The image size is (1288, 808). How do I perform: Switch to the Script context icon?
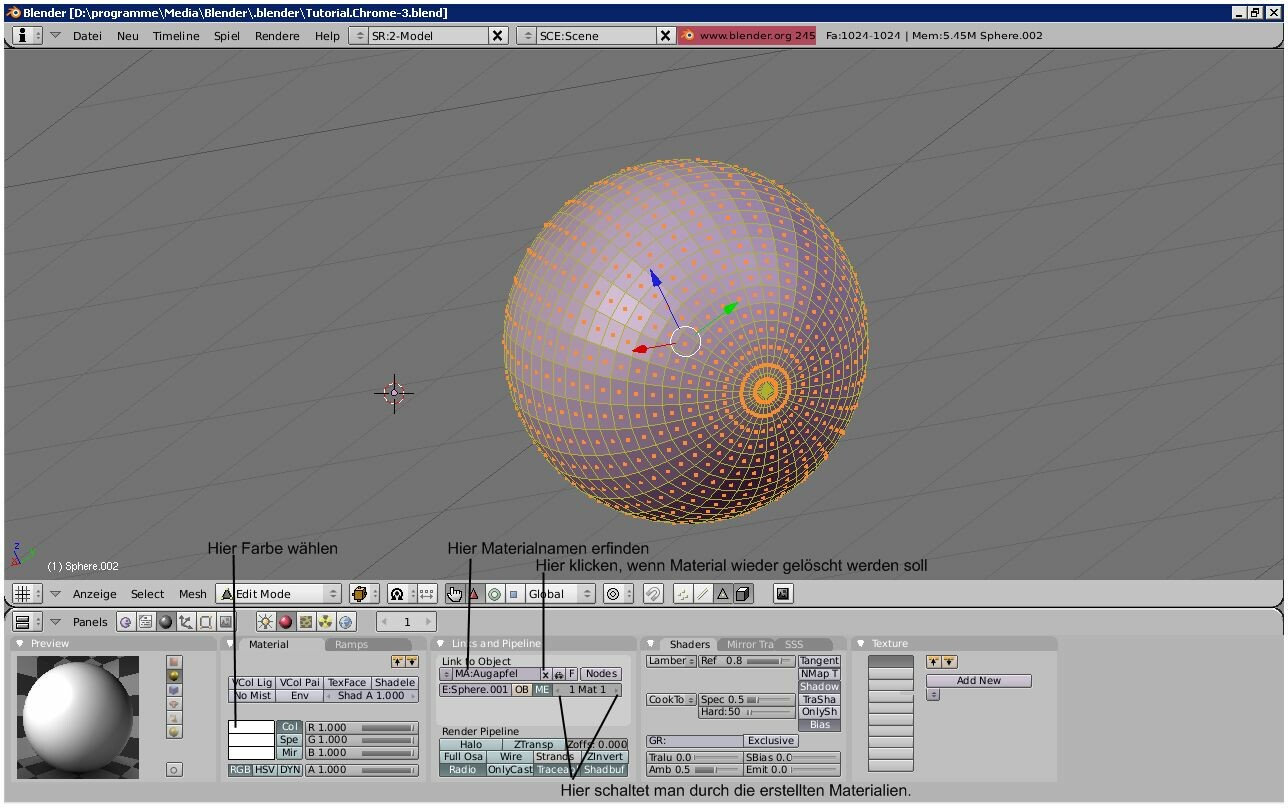coord(145,622)
